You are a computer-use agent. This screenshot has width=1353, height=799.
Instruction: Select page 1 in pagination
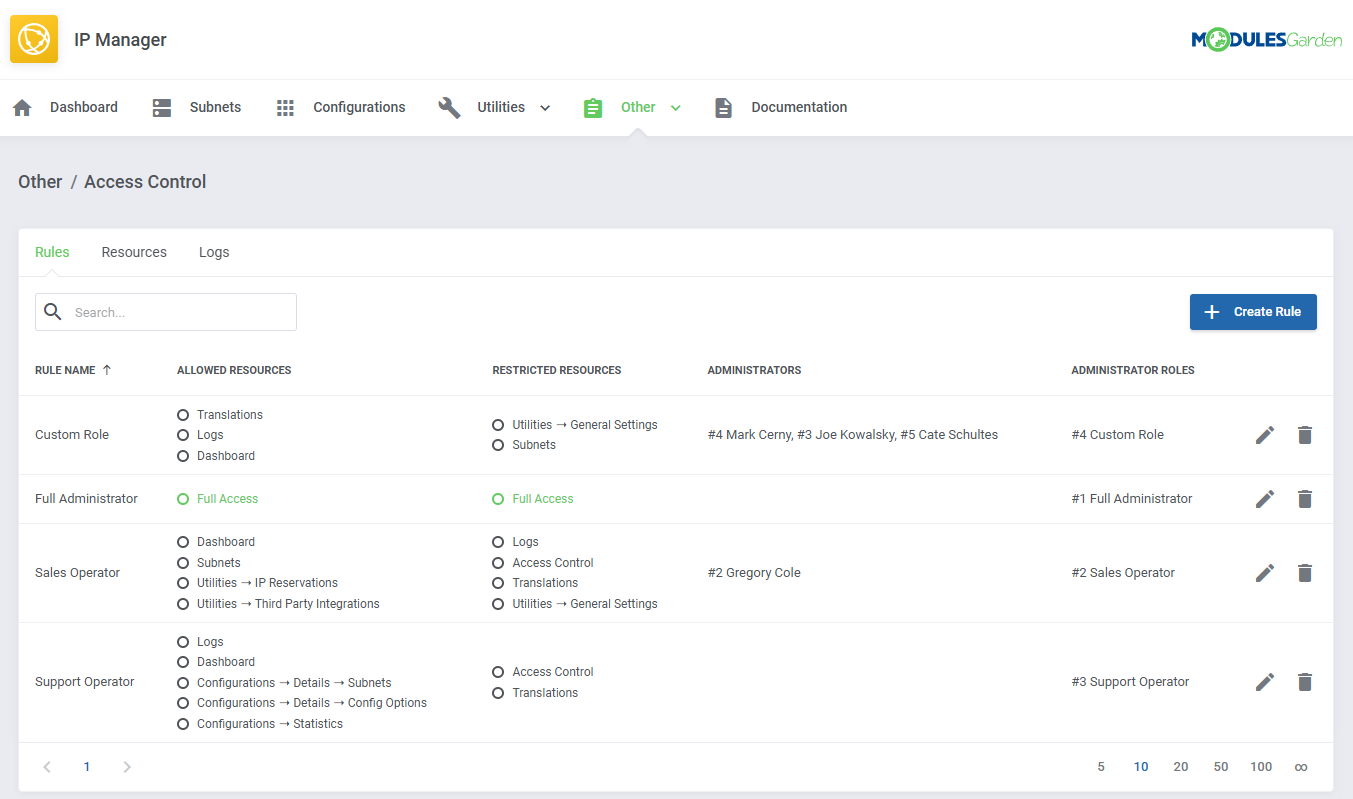click(87, 767)
